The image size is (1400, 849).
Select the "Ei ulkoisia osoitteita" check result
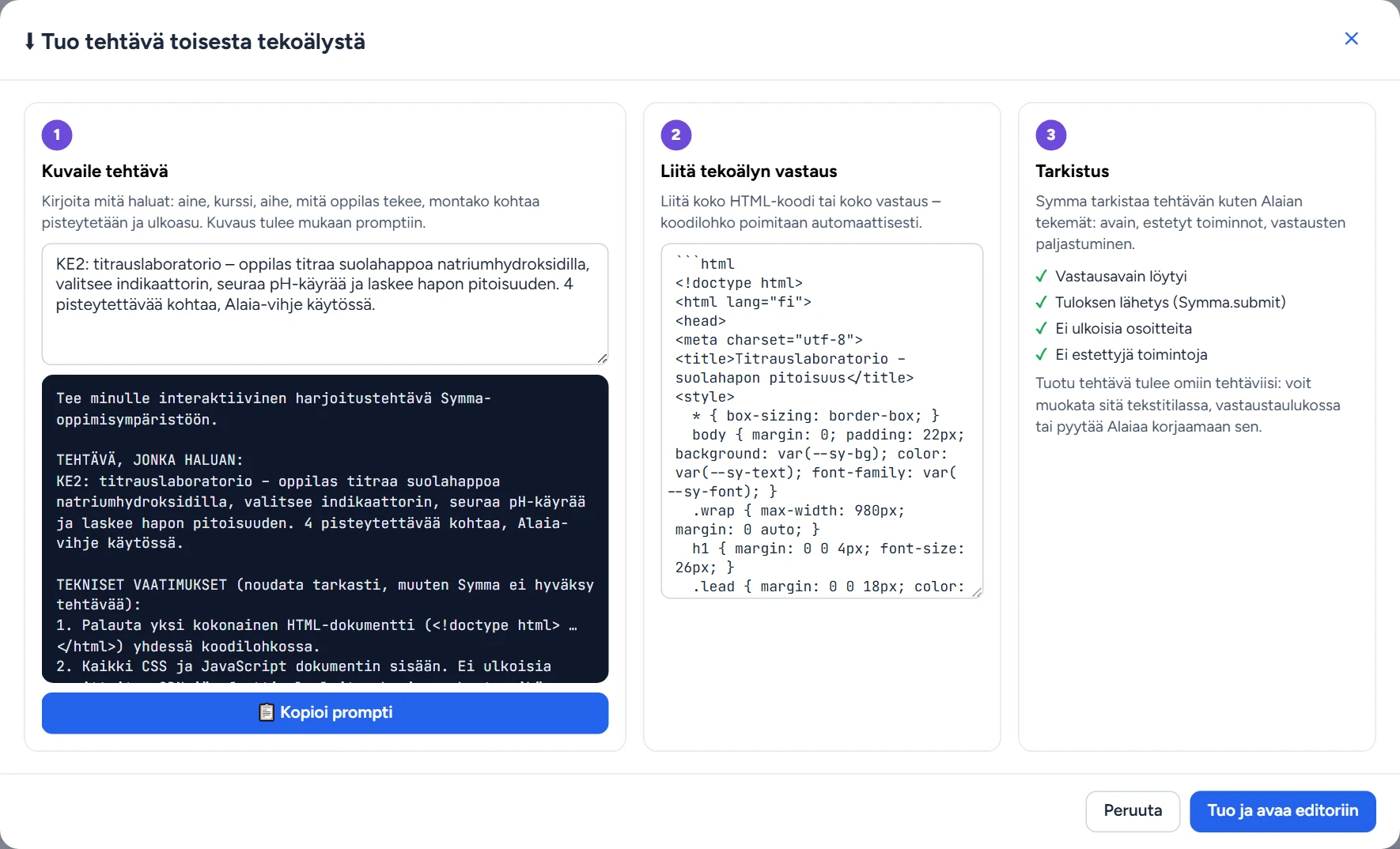click(1114, 329)
